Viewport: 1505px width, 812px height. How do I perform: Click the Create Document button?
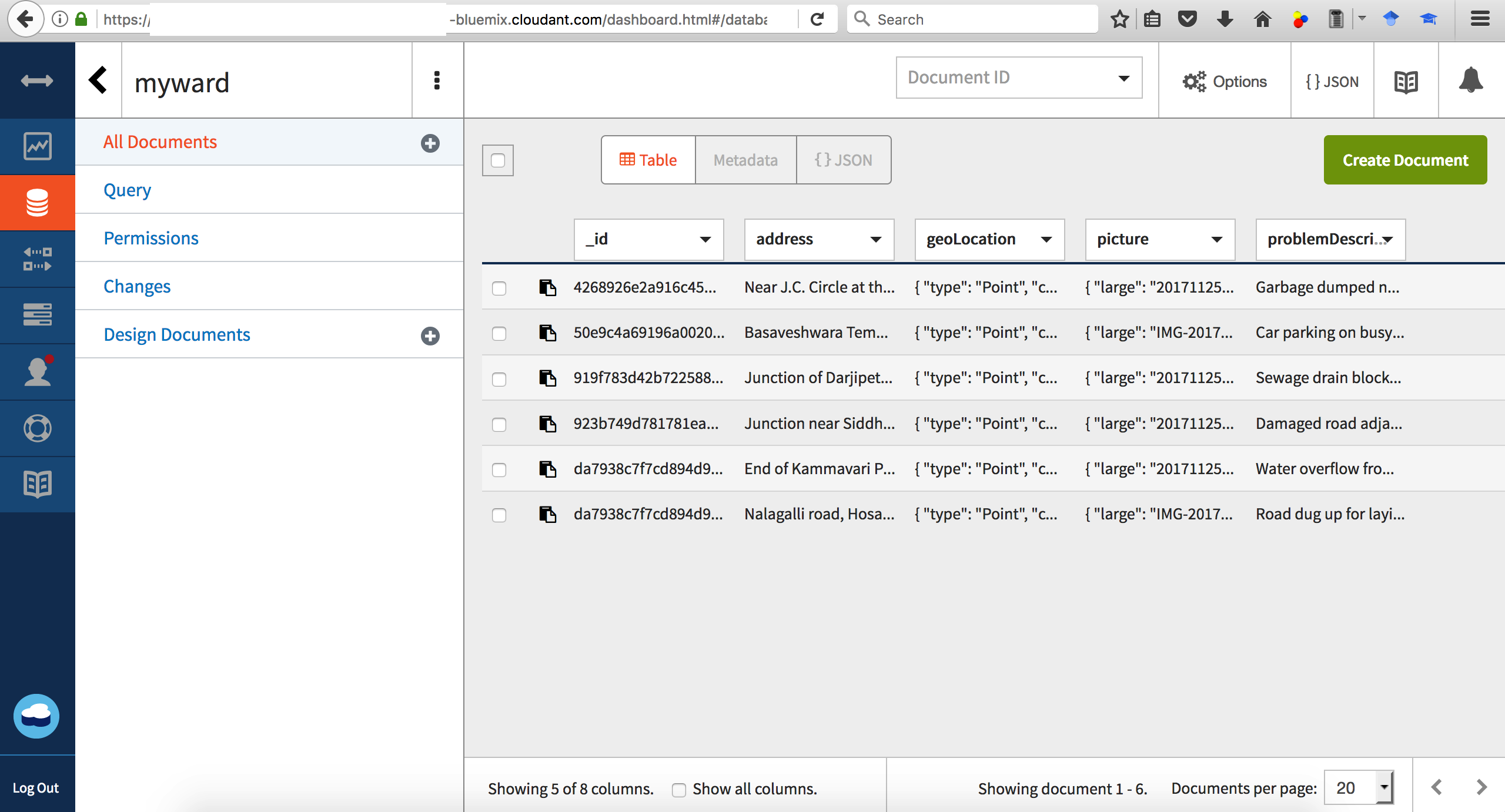point(1404,159)
